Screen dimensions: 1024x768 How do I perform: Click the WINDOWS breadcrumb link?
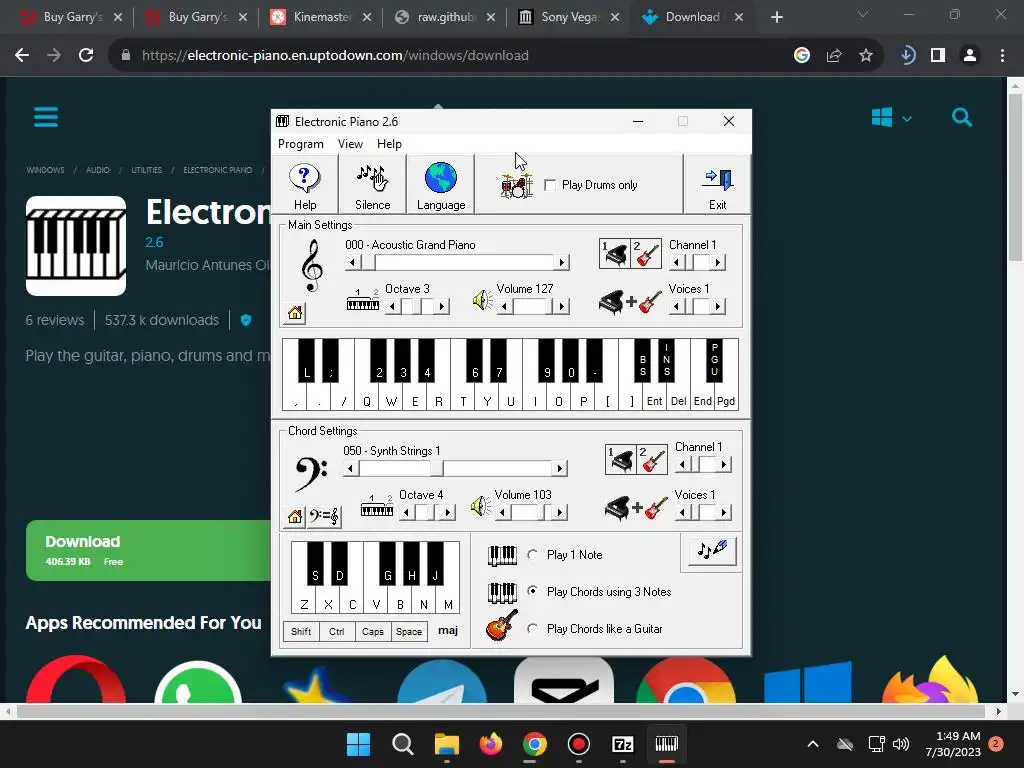(x=45, y=170)
